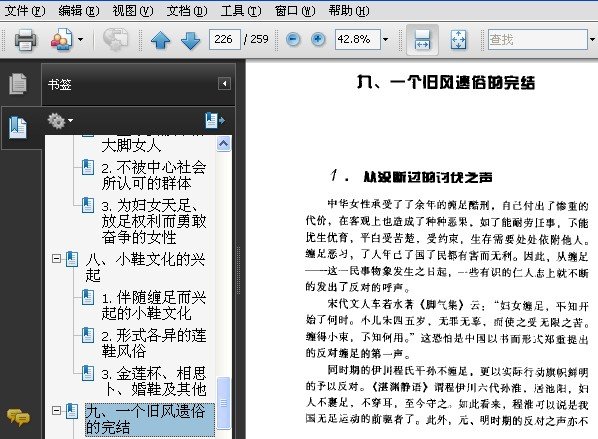
Task: Click bookmark page icon beside 九、一个旧风遗俗
Action: 72,411
